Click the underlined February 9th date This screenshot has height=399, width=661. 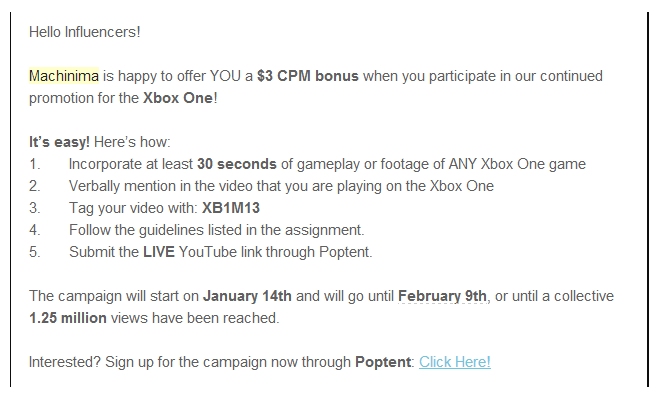point(442,296)
